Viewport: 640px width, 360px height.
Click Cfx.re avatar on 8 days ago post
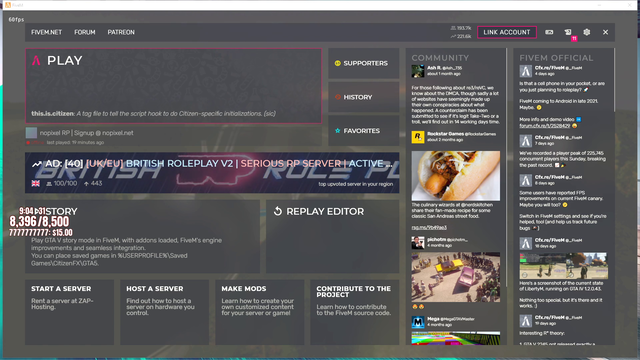pyautogui.click(x=525, y=180)
